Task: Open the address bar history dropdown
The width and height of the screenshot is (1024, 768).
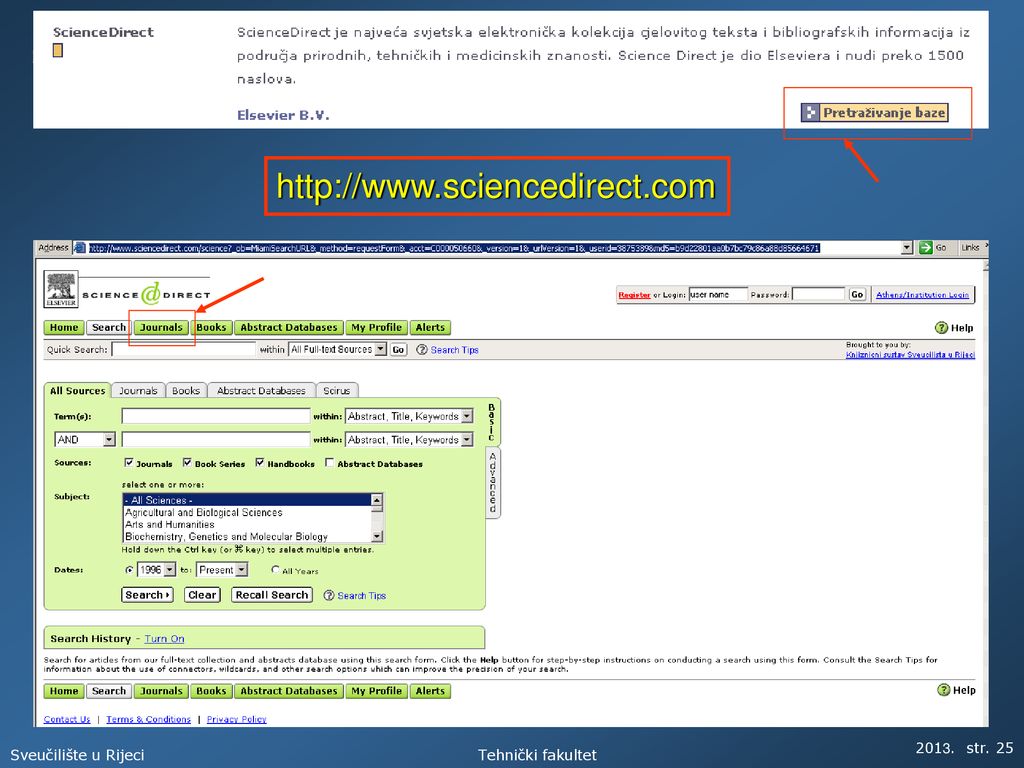Action: pos(906,248)
